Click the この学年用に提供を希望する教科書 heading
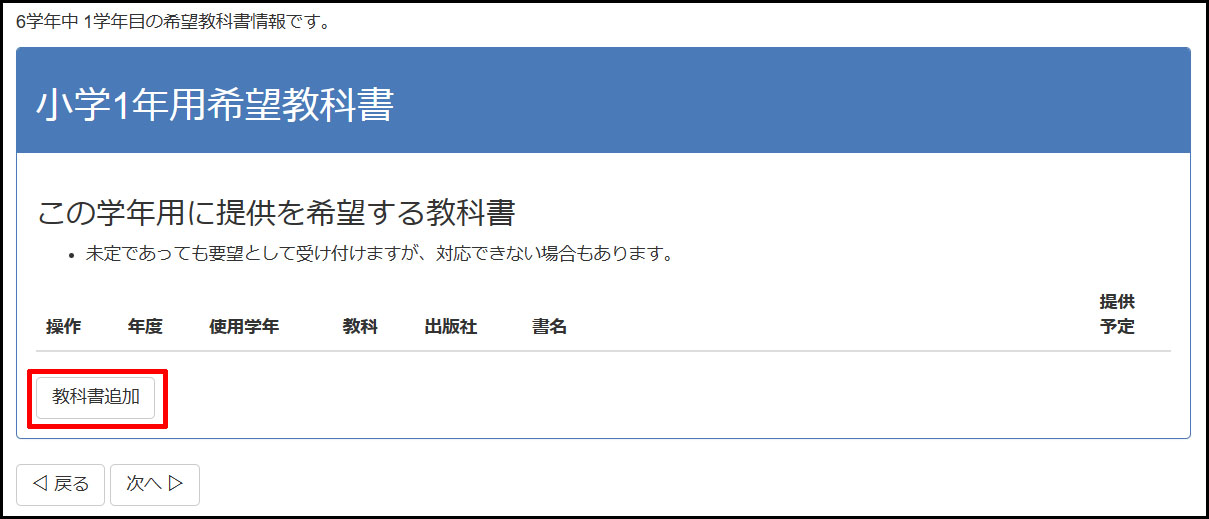Image resolution: width=1209 pixels, height=519 pixels. [276, 213]
